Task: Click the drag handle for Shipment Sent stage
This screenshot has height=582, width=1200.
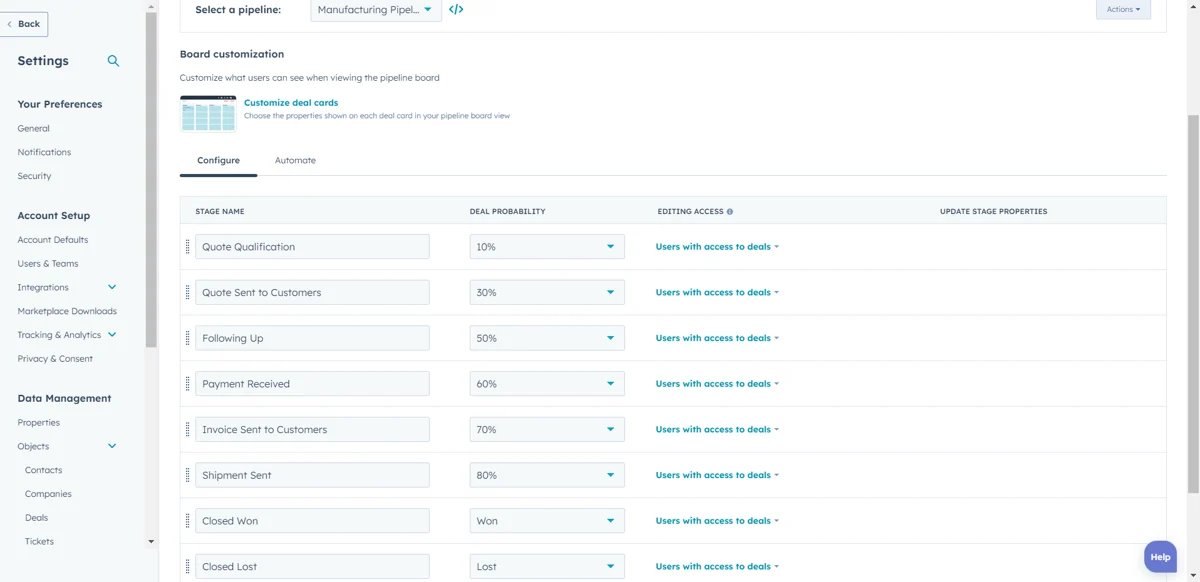Action: [x=188, y=474]
